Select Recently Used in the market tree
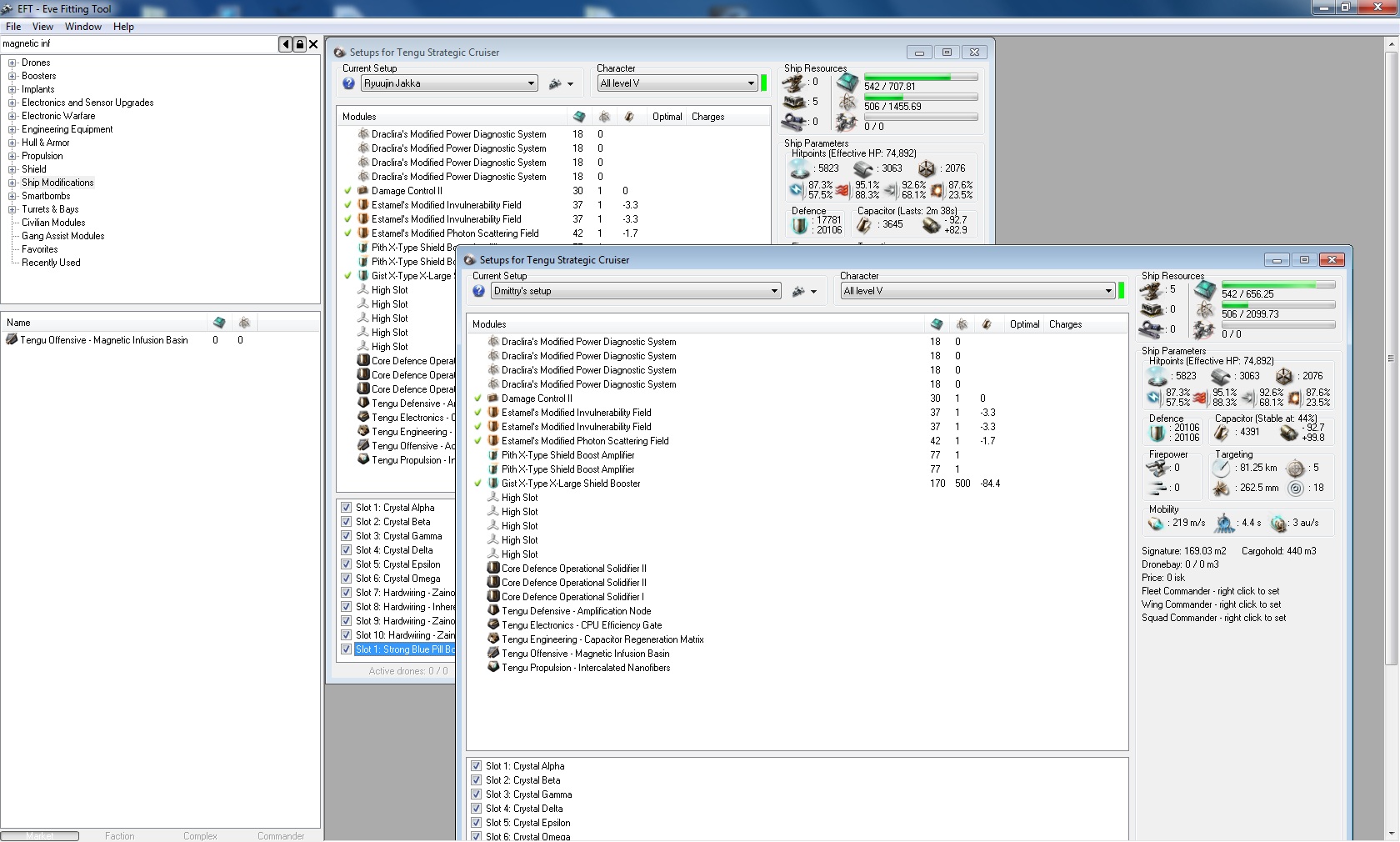This screenshot has width=1400, height=842. [51, 263]
